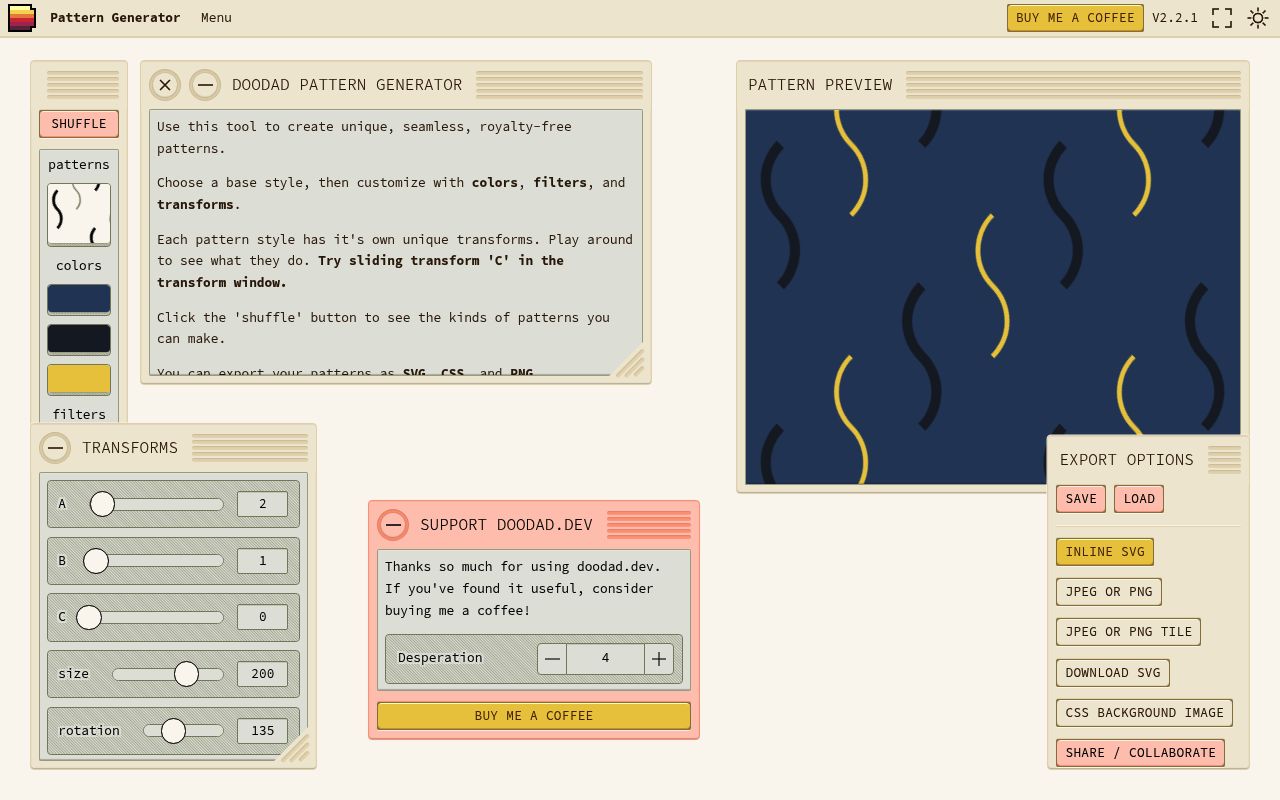Minimize the Support doodad.dev window
Image resolution: width=1280 pixels, height=800 pixels.
[x=393, y=525]
